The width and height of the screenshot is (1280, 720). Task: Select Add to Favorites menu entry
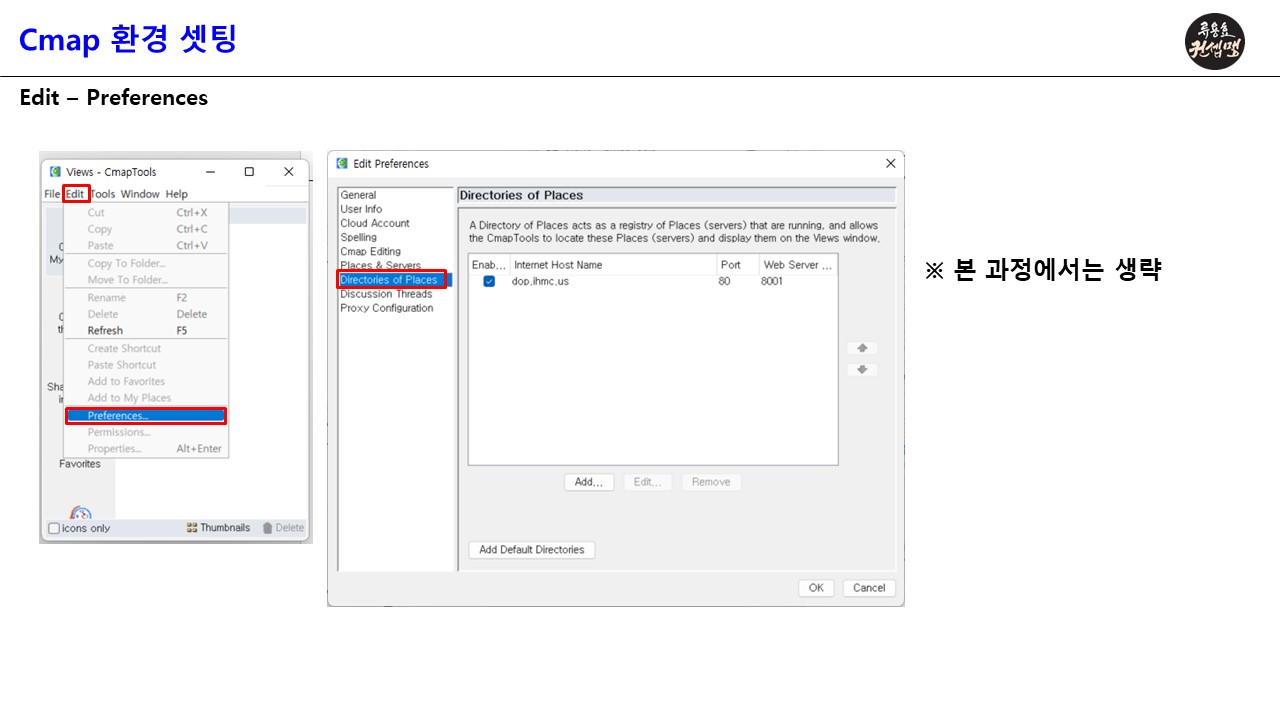point(146,382)
